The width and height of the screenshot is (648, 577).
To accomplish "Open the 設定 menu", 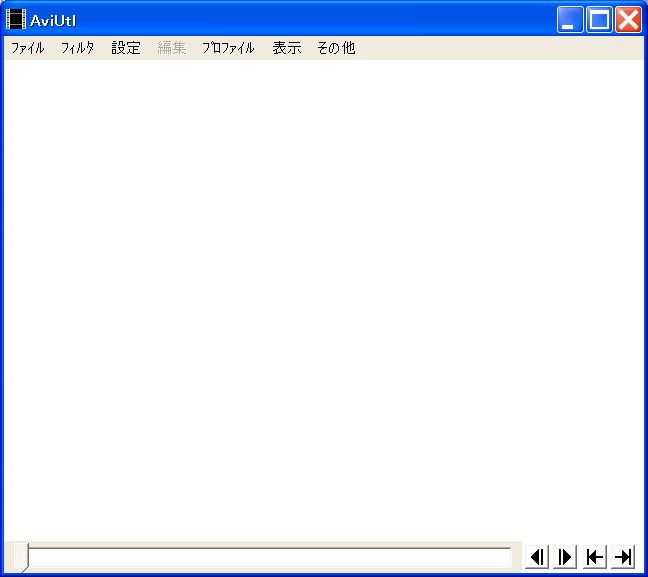I will (126, 48).
